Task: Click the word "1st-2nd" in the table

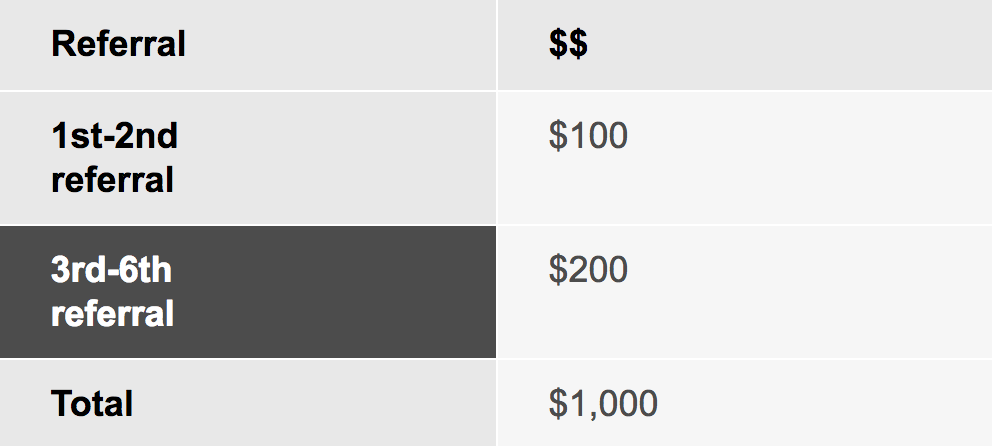Action: (115, 135)
